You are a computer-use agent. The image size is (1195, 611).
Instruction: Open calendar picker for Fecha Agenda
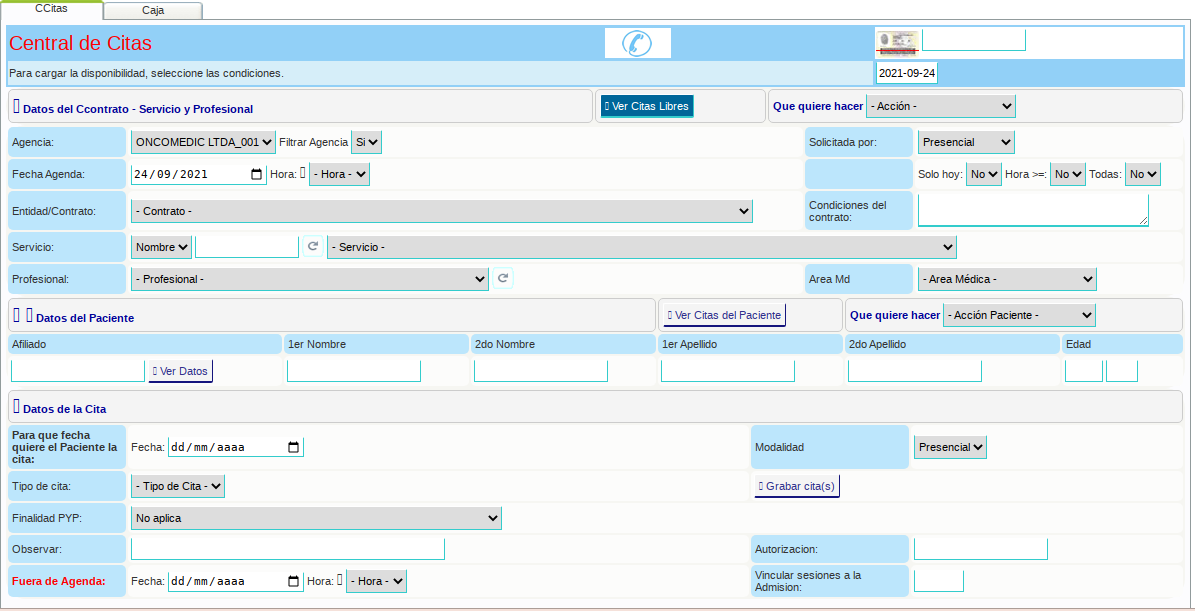256,174
